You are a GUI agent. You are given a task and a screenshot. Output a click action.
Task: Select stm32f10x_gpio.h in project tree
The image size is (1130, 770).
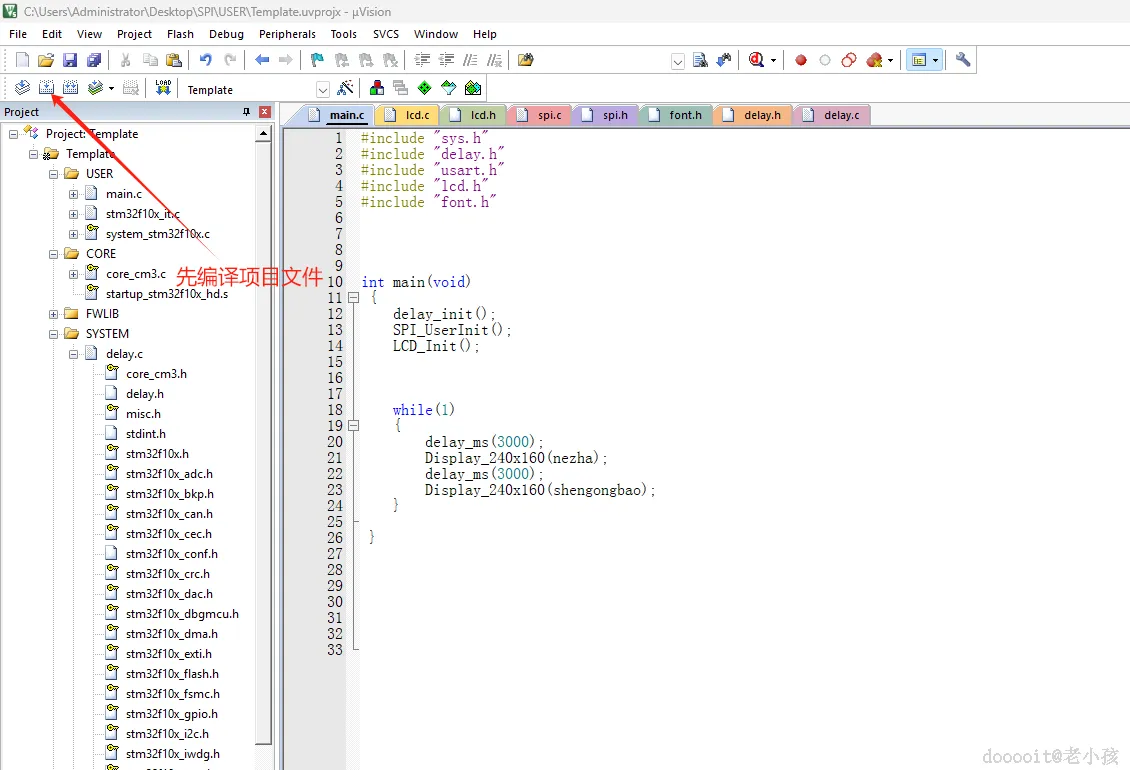coord(171,714)
